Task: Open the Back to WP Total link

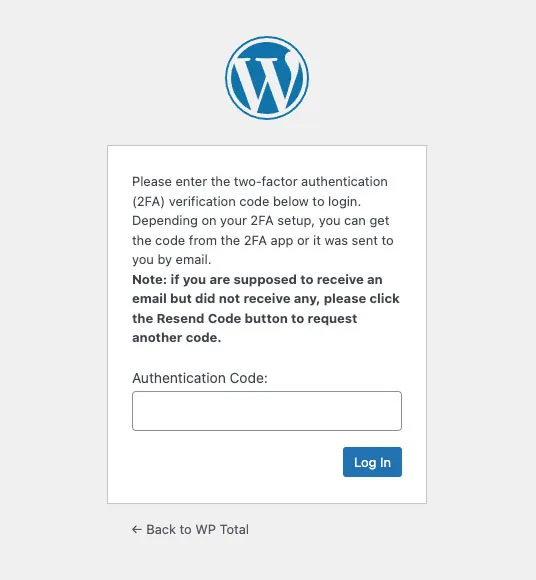Action: point(191,529)
